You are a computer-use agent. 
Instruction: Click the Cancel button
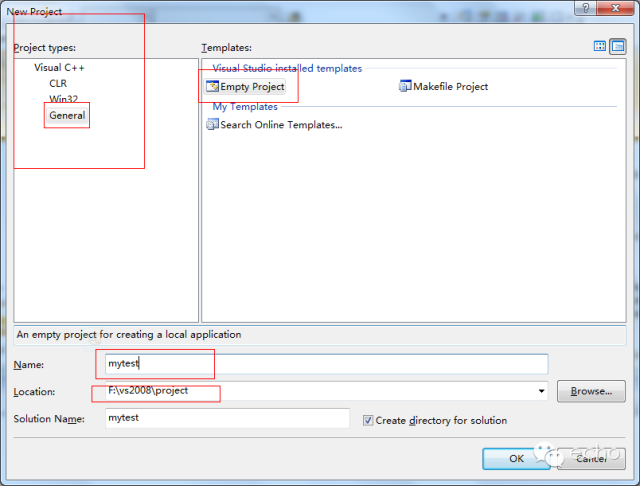(591, 459)
